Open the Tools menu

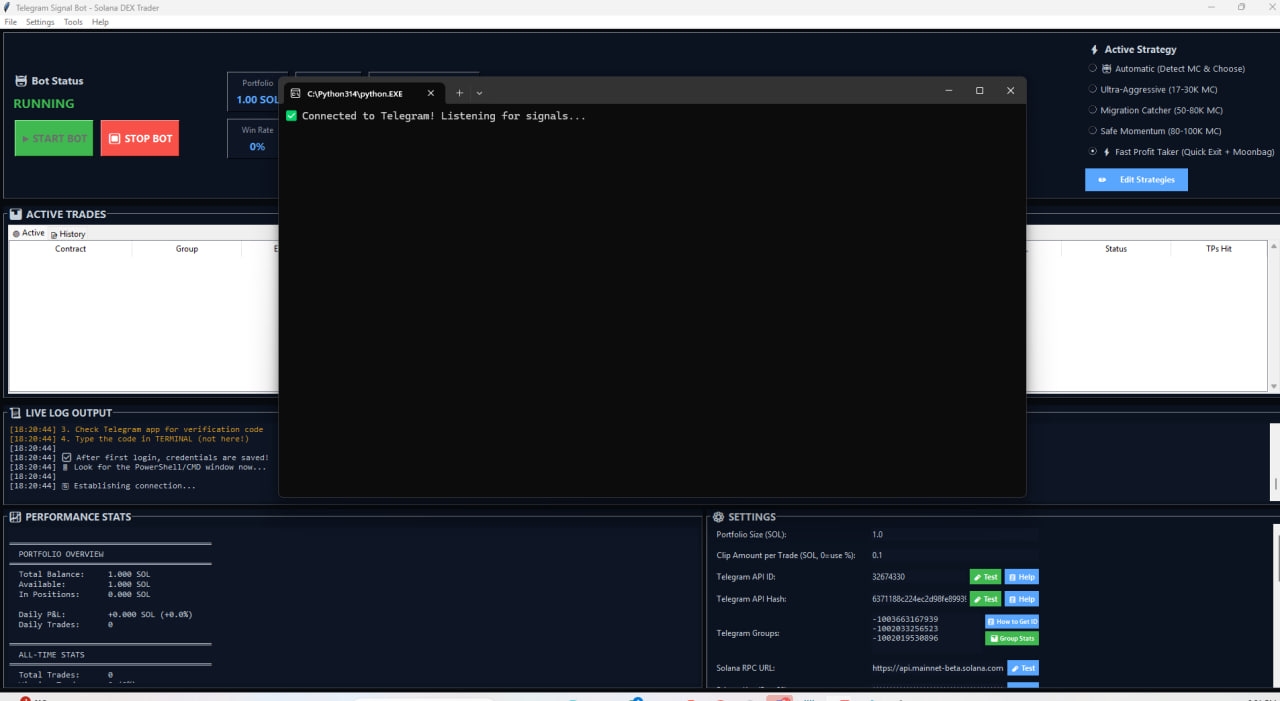[73, 22]
